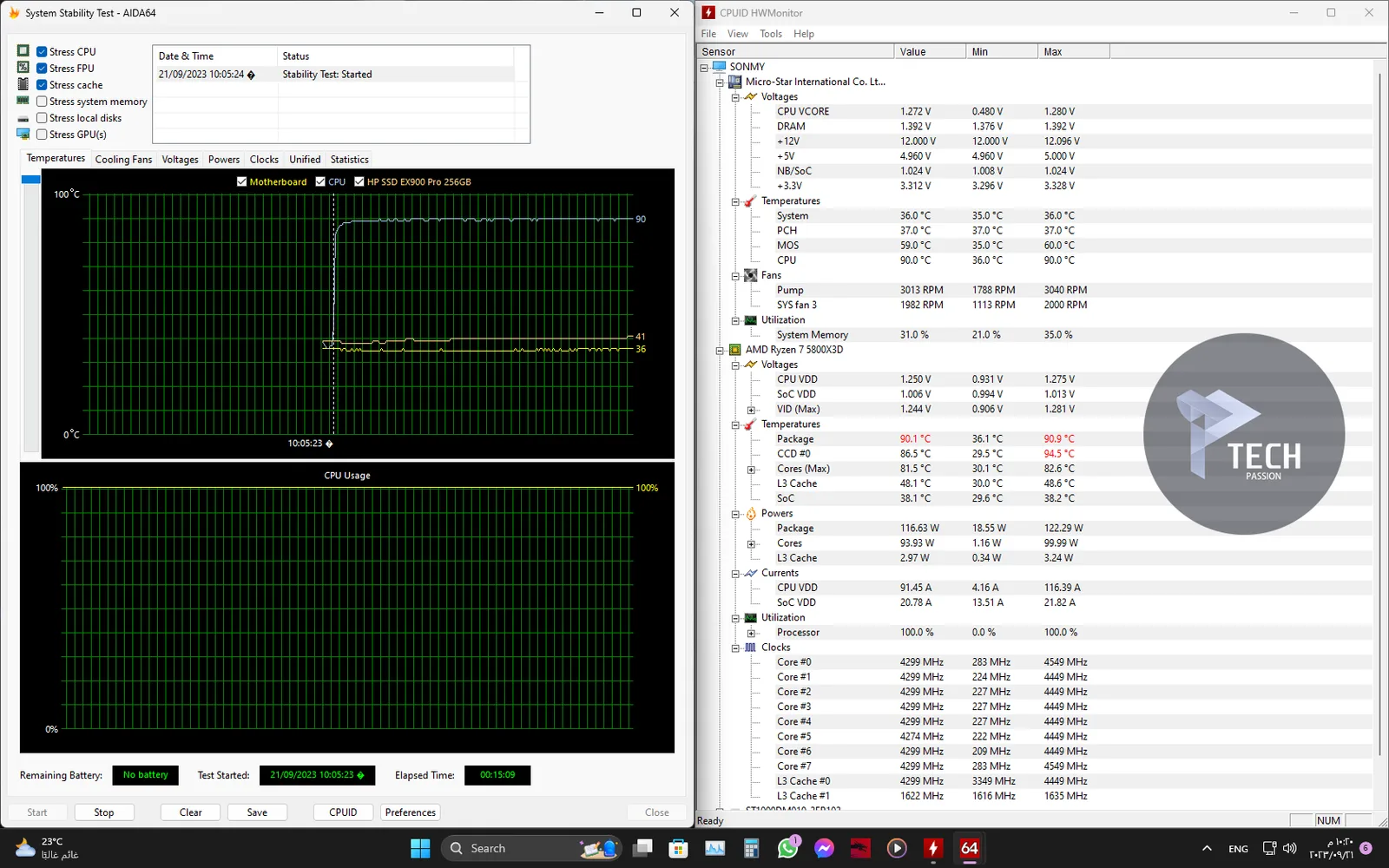Open WhatsApp from the taskbar
1389x868 pixels.
coord(788,848)
